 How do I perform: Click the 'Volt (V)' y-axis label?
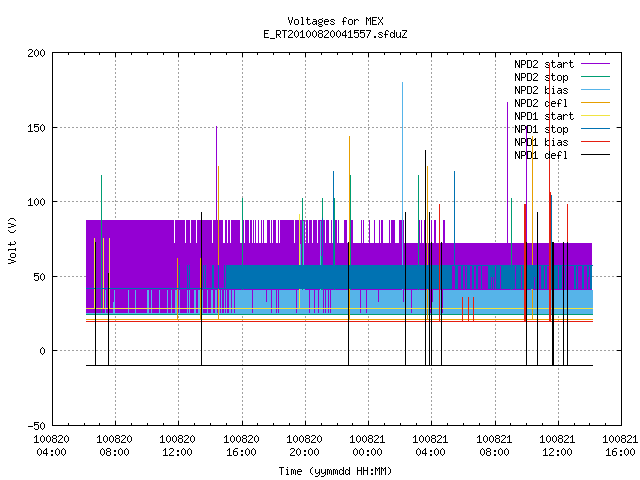click(x=12, y=240)
